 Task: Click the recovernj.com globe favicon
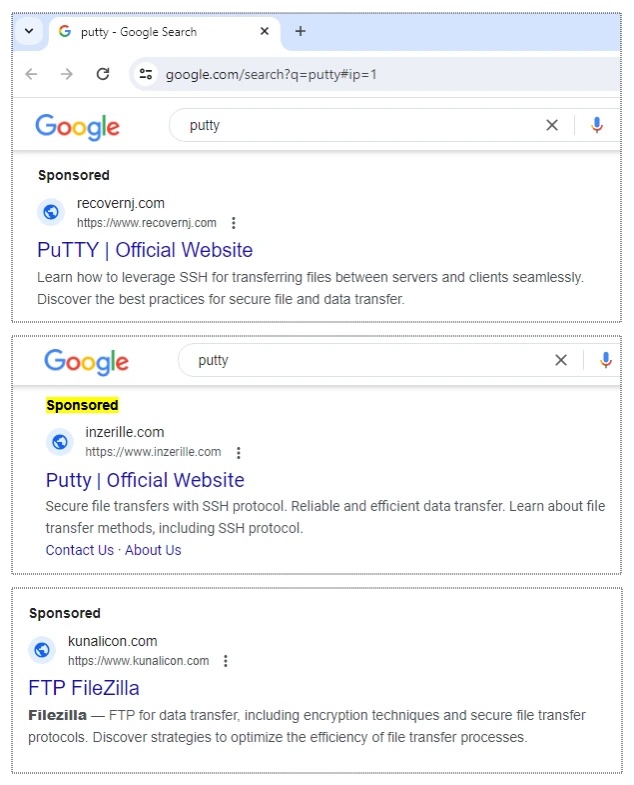[x=51, y=212]
